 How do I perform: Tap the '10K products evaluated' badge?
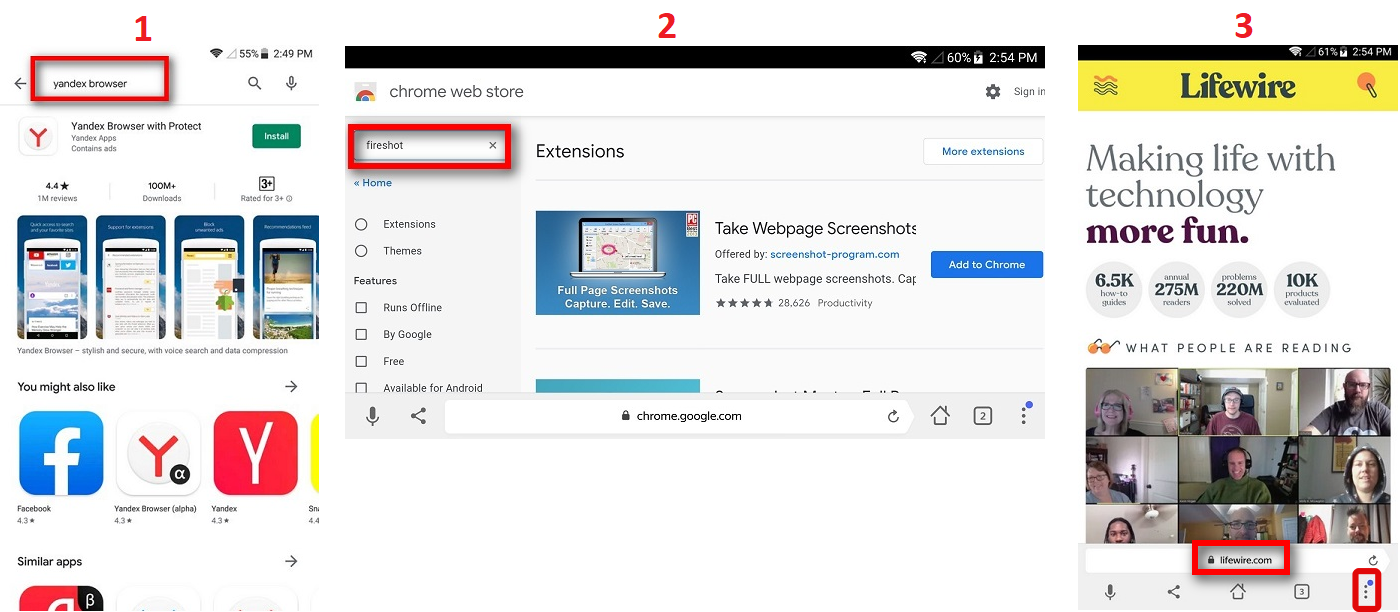(x=1302, y=290)
